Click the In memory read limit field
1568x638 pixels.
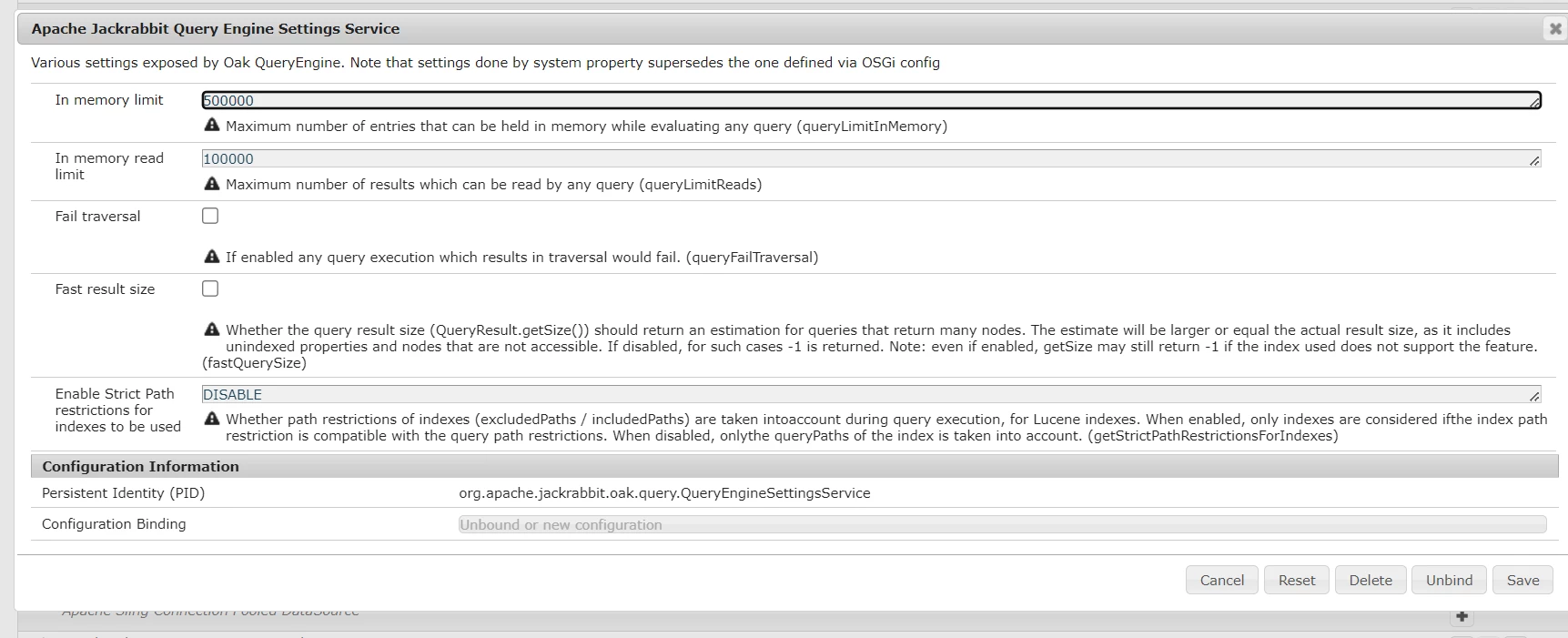coord(871,158)
